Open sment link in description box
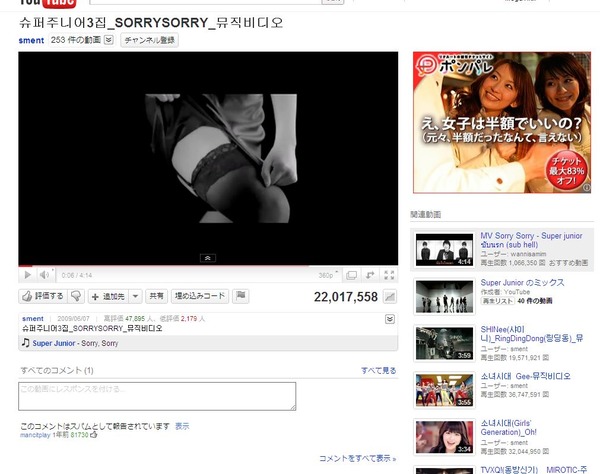 33,319
